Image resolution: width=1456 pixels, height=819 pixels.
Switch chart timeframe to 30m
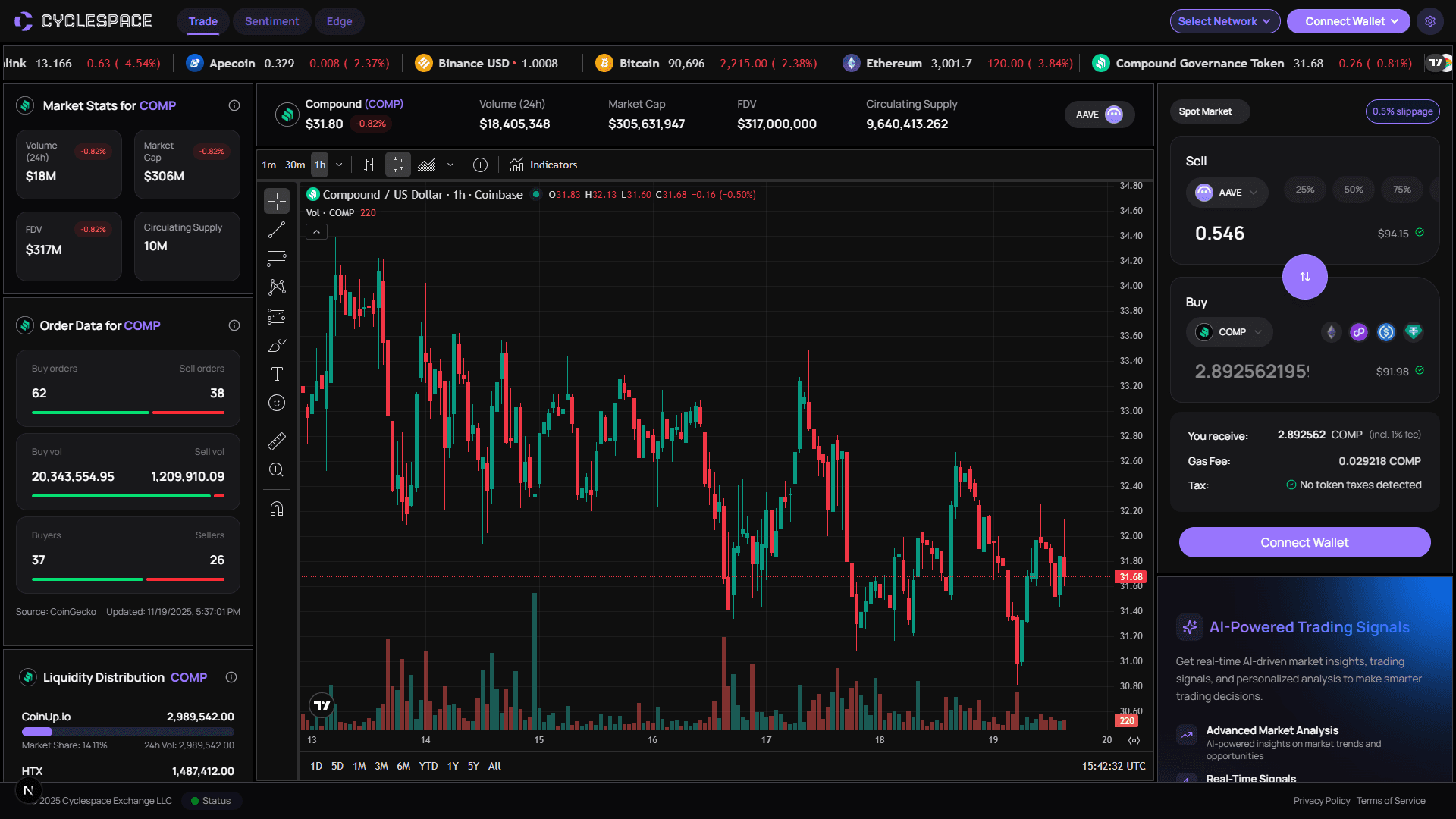(294, 165)
